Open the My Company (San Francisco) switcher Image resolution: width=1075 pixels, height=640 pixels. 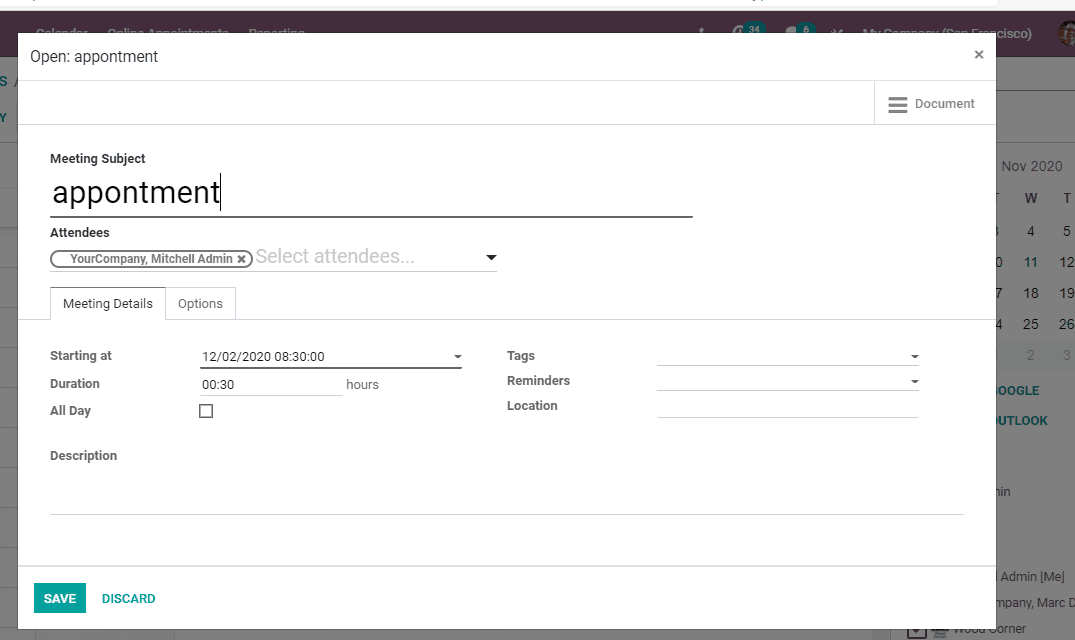946,32
